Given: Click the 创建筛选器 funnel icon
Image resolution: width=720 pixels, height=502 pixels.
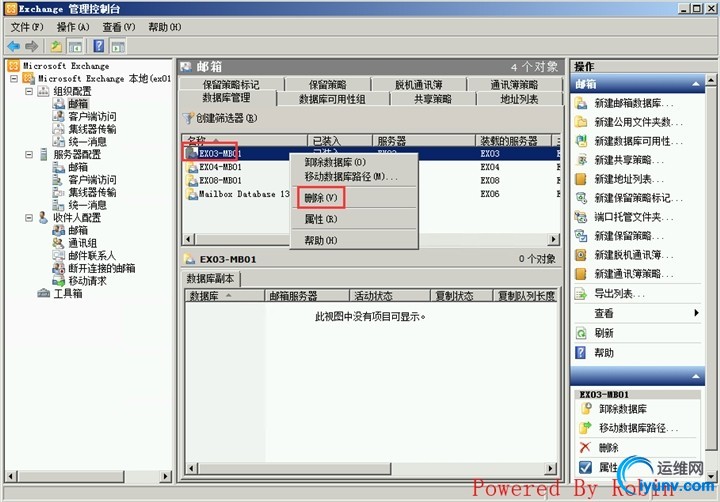Looking at the screenshot, I should [x=188, y=118].
